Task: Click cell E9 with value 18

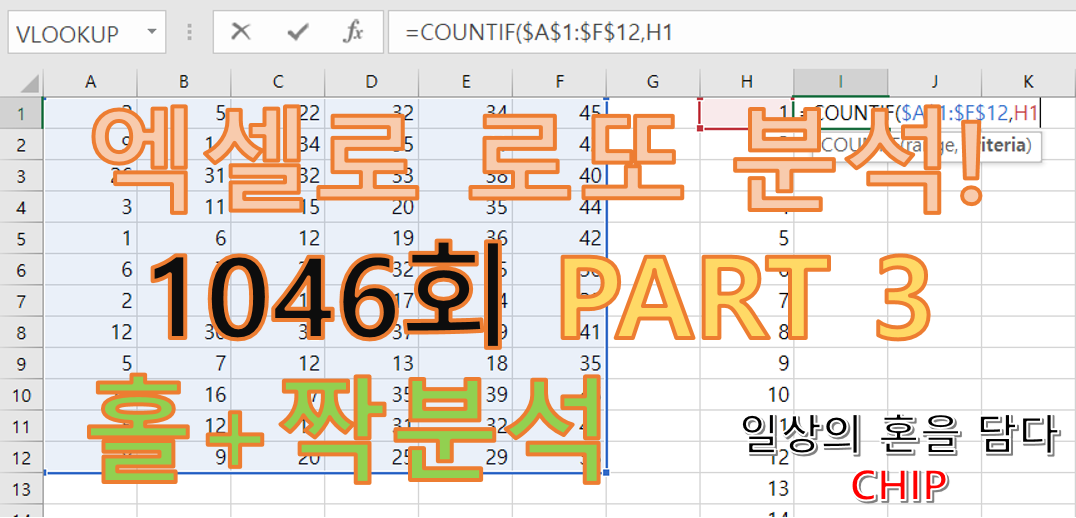Action: [465, 363]
